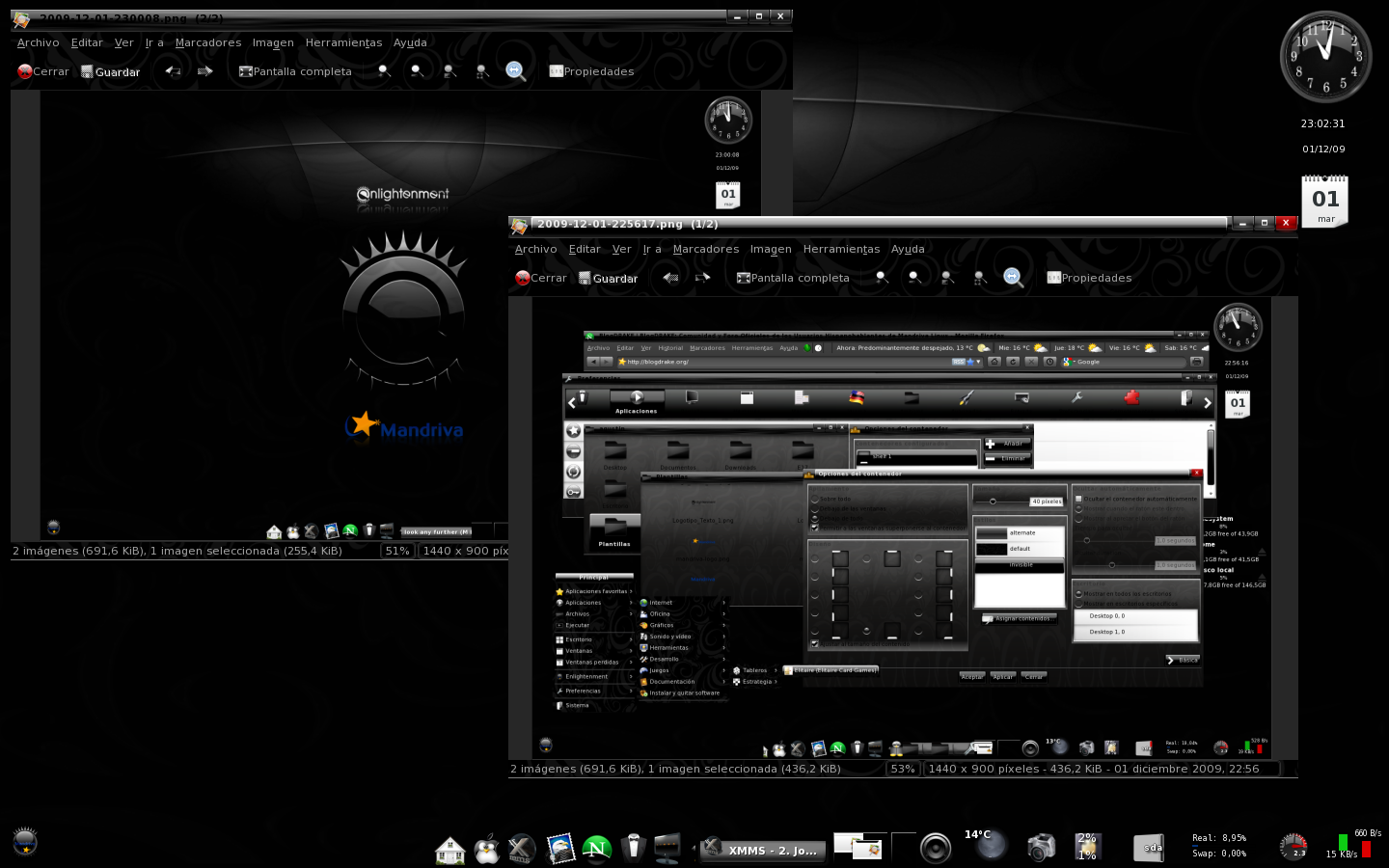Open Herramientas menu in 230008.png window
1389x868 pixels.
point(343,42)
